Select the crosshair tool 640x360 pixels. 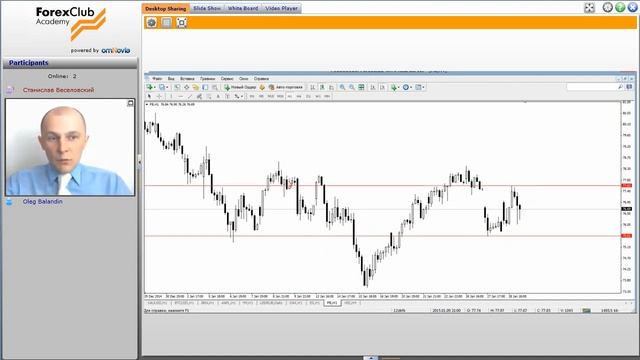point(159,96)
